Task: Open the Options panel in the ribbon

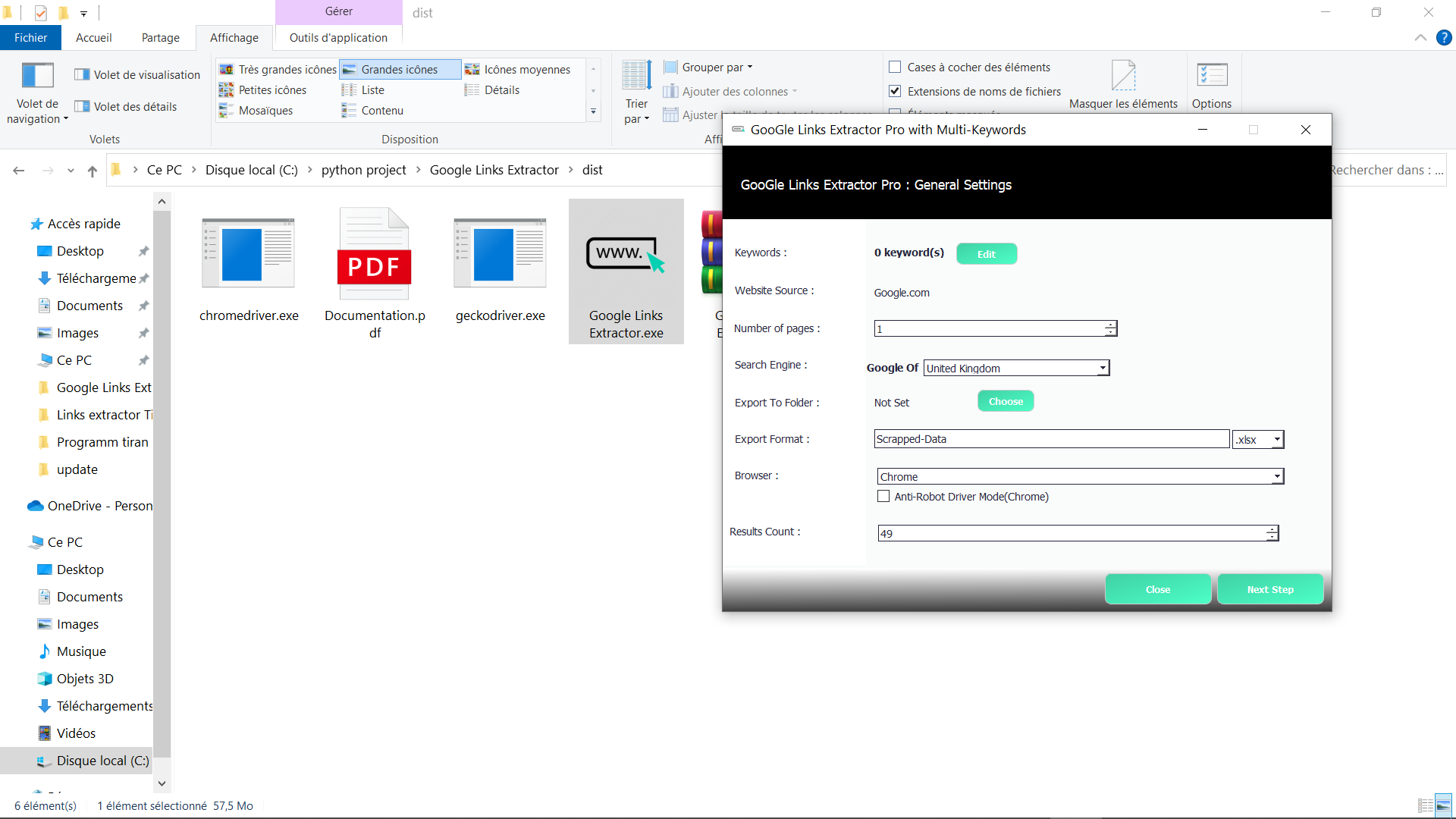Action: click(1211, 83)
